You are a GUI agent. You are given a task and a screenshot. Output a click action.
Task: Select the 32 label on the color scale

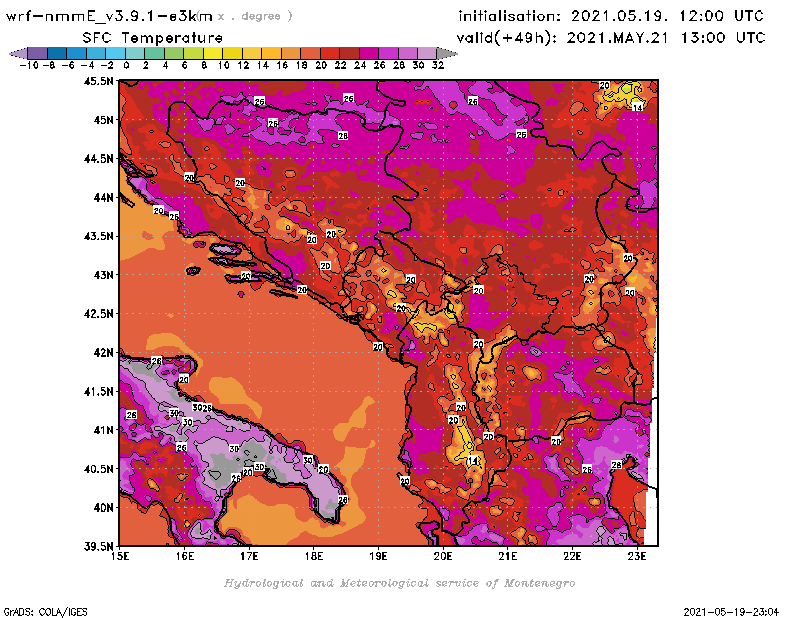coord(437,66)
